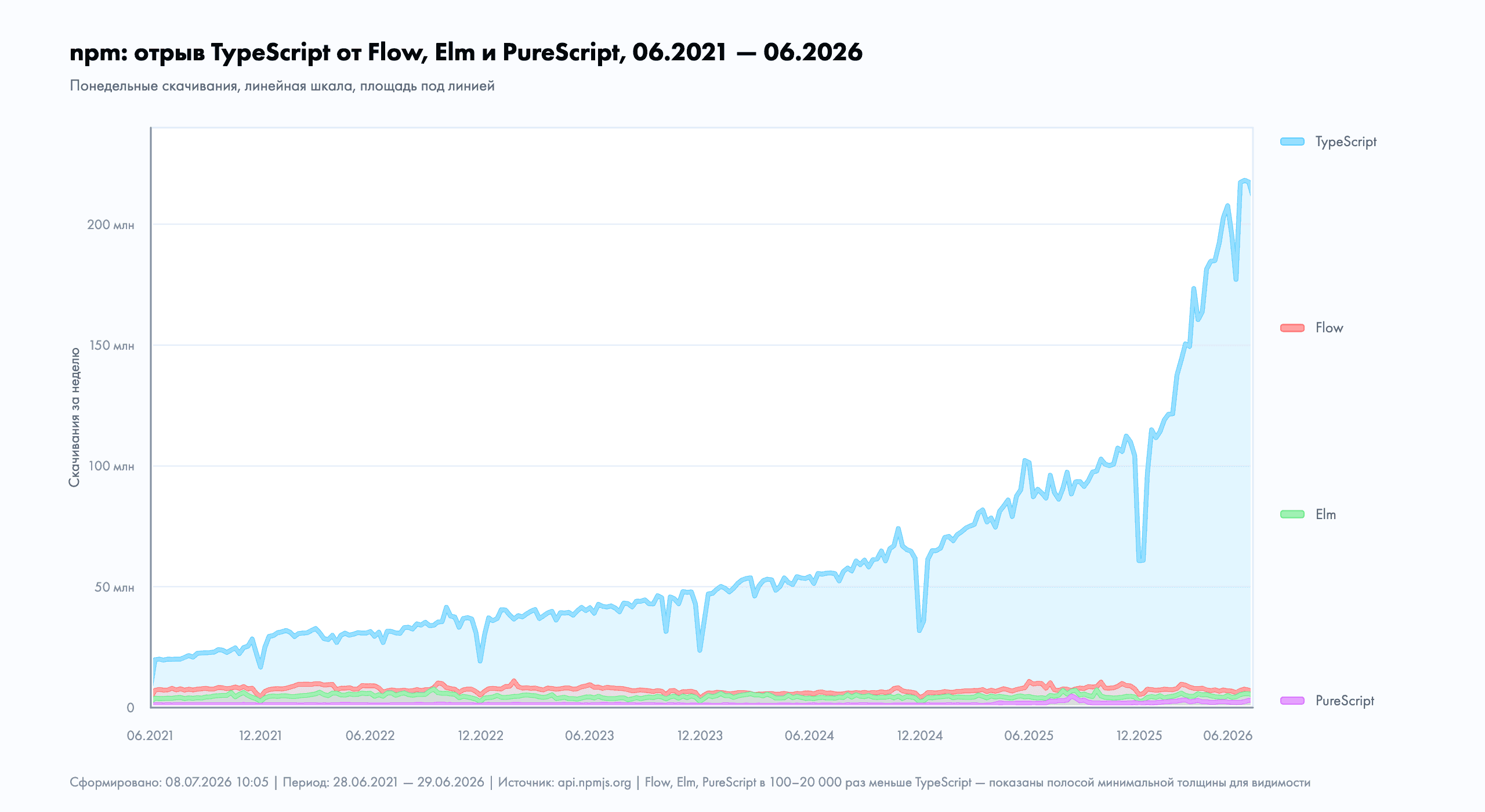This screenshot has width=1485, height=812.
Task: Click the footer source 'api.npmjs.org'
Action: (594, 782)
